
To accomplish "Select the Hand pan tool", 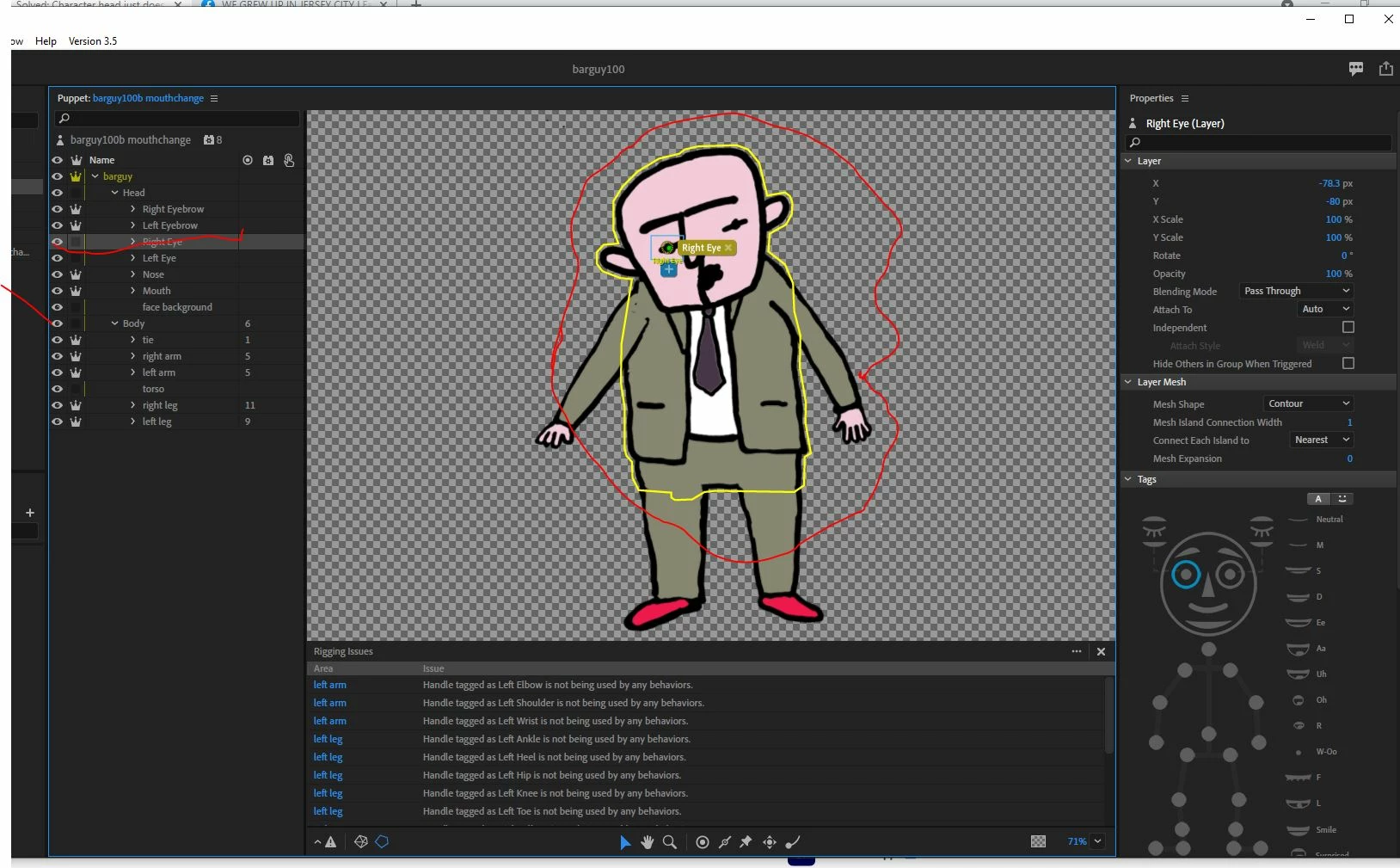I will pos(648,842).
